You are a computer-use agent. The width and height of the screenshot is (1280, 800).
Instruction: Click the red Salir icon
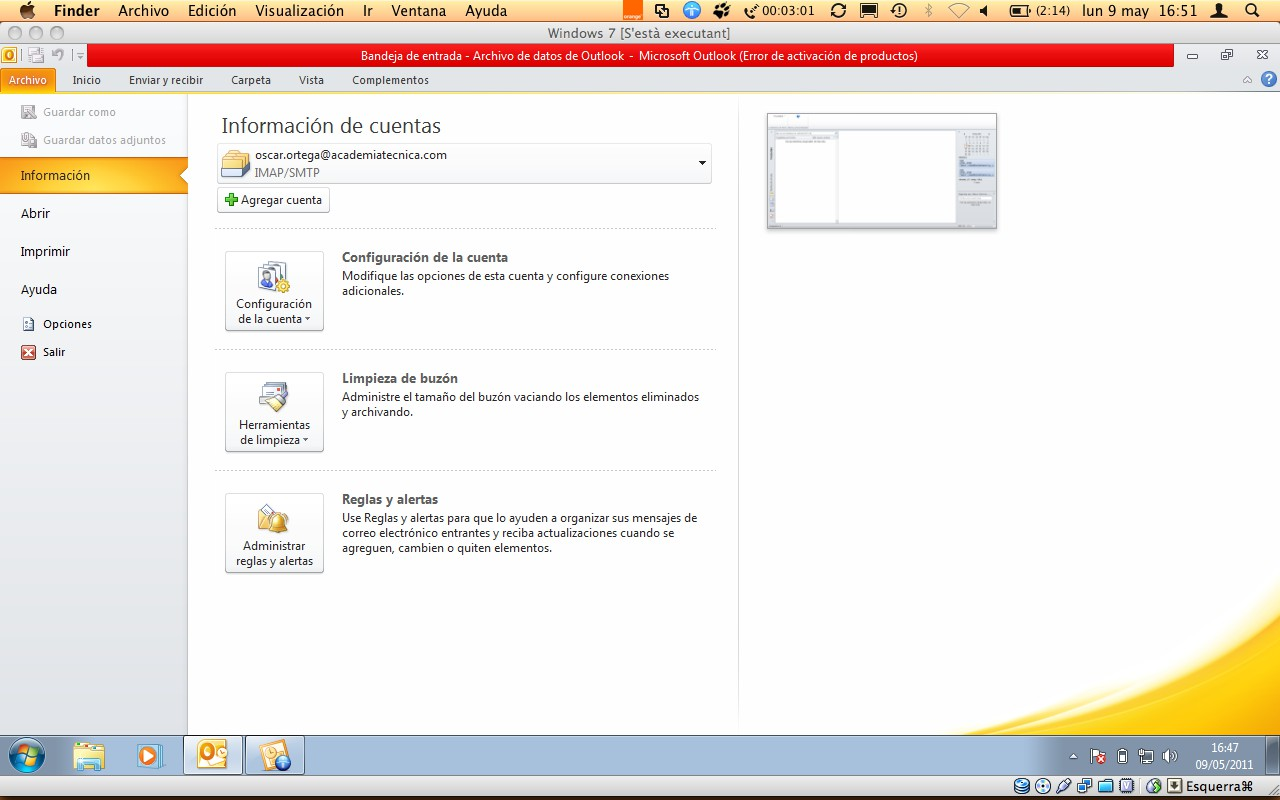[28, 352]
